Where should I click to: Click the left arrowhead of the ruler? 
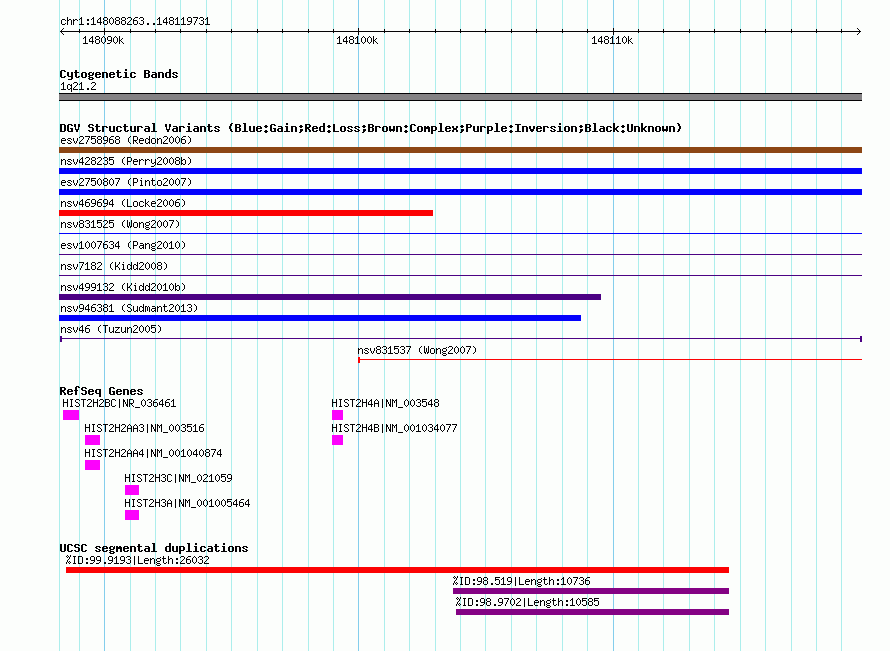click(x=62, y=31)
